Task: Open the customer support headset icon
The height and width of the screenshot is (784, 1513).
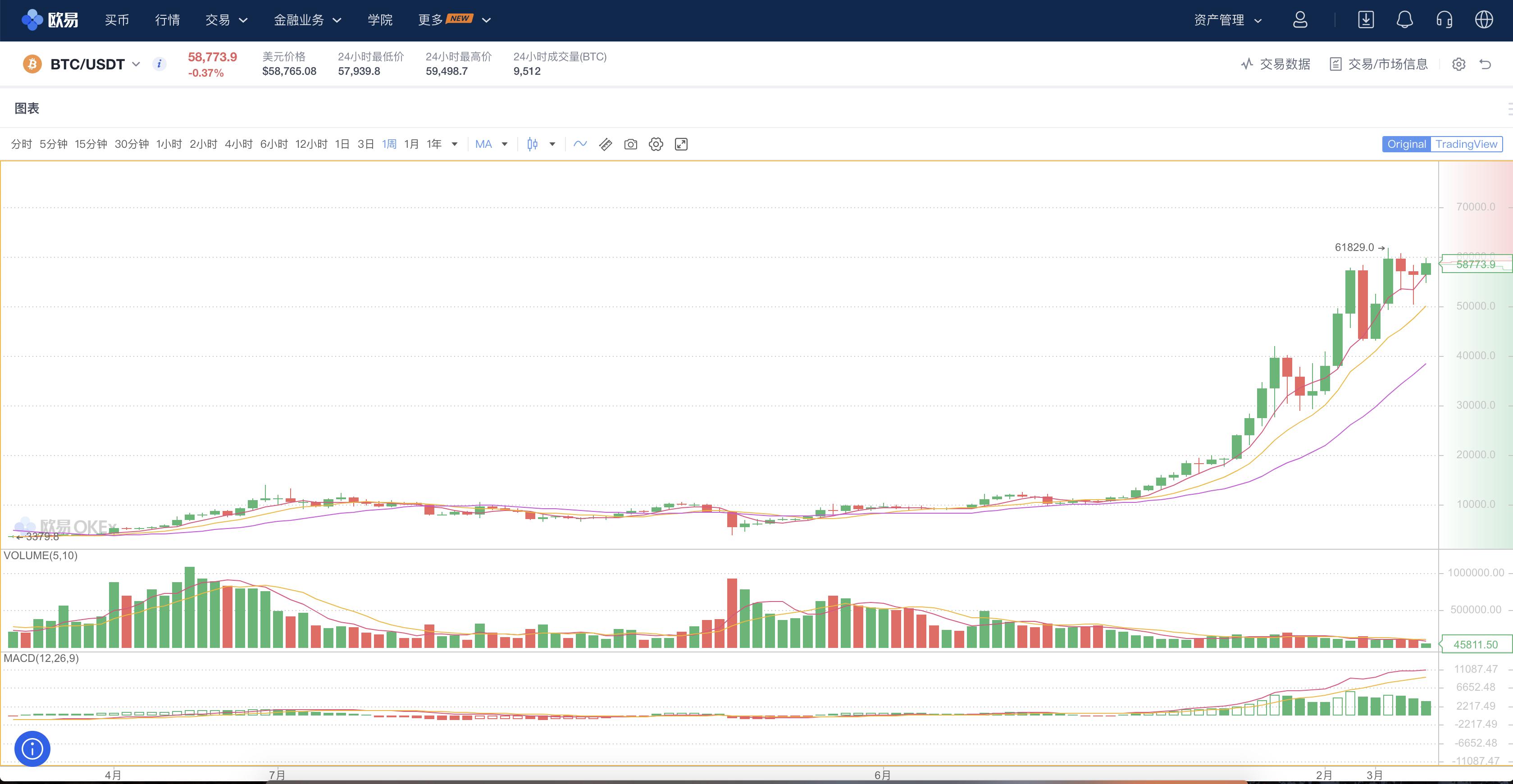Action: pos(1444,20)
